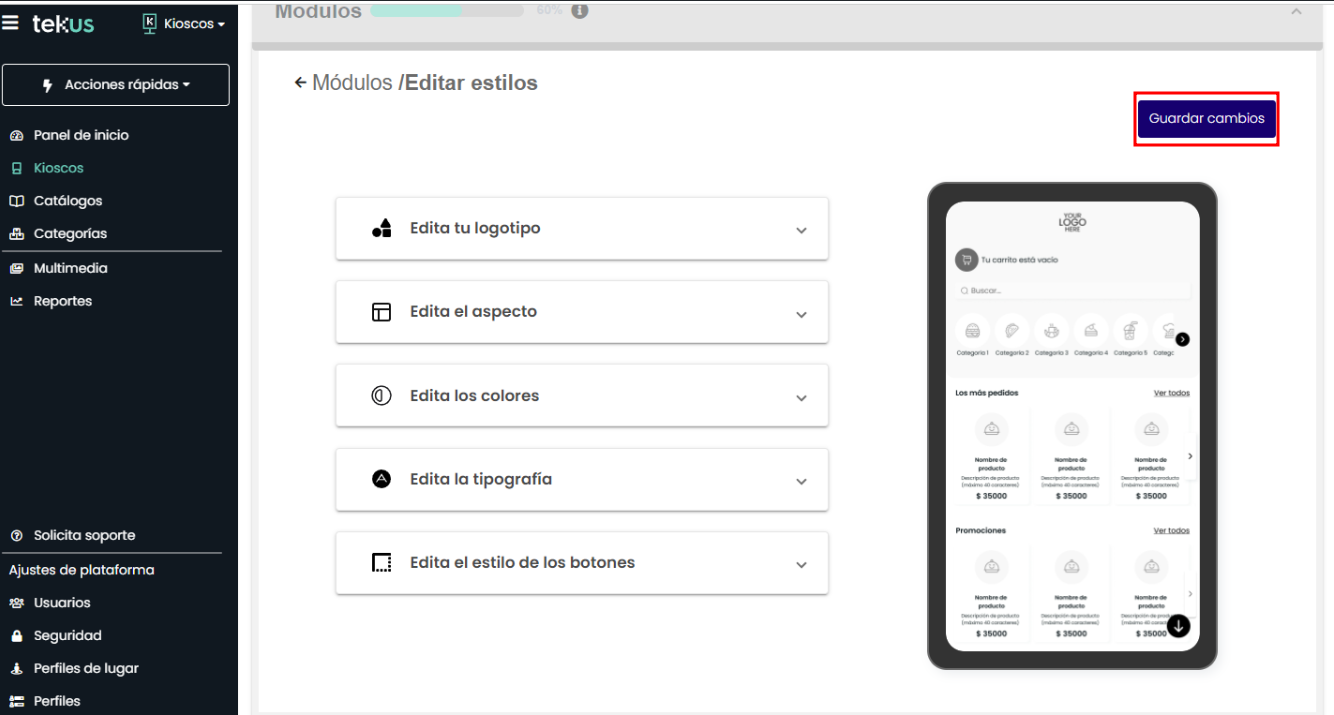Click the info icon beside the progress bar
Image resolution: width=1334 pixels, height=715 pixels.
[580, 11]
